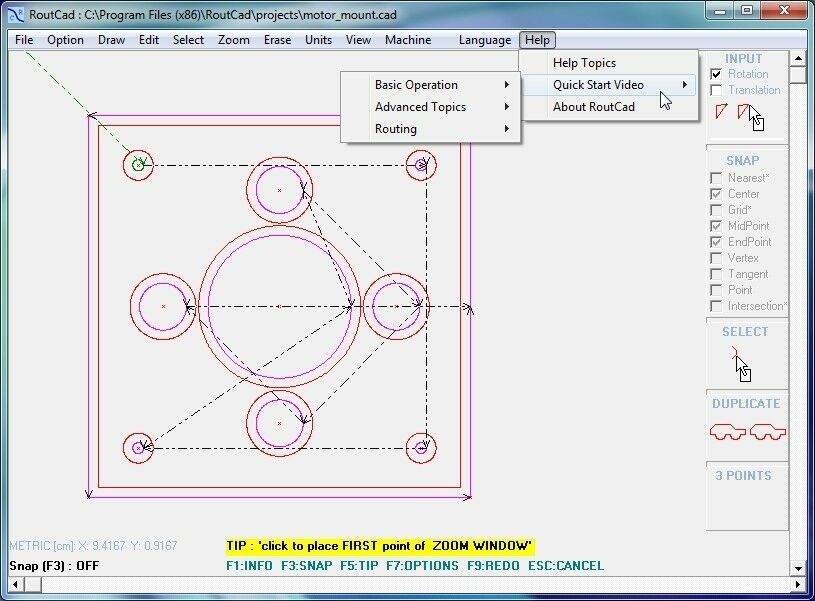The width and height of the screenshot is (815, 601).
Task: Toggle the MidPoint snap checkbox
Action: (x=716, y=226)
